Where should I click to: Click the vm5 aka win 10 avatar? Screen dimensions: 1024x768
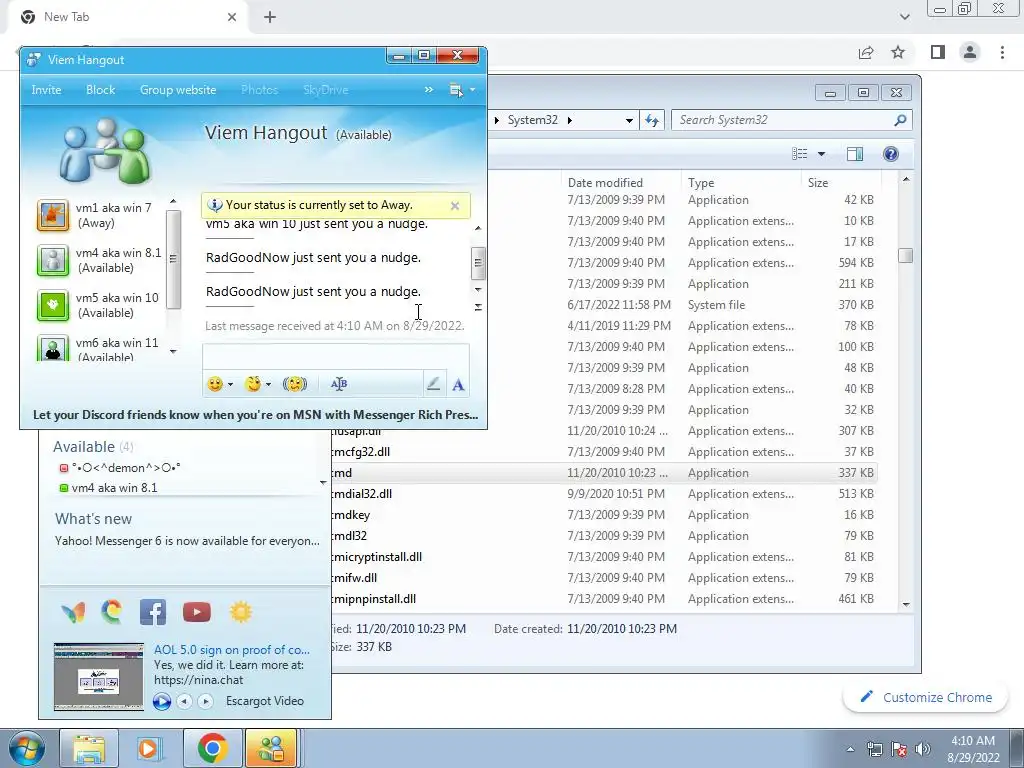click(x=53, y=306)
